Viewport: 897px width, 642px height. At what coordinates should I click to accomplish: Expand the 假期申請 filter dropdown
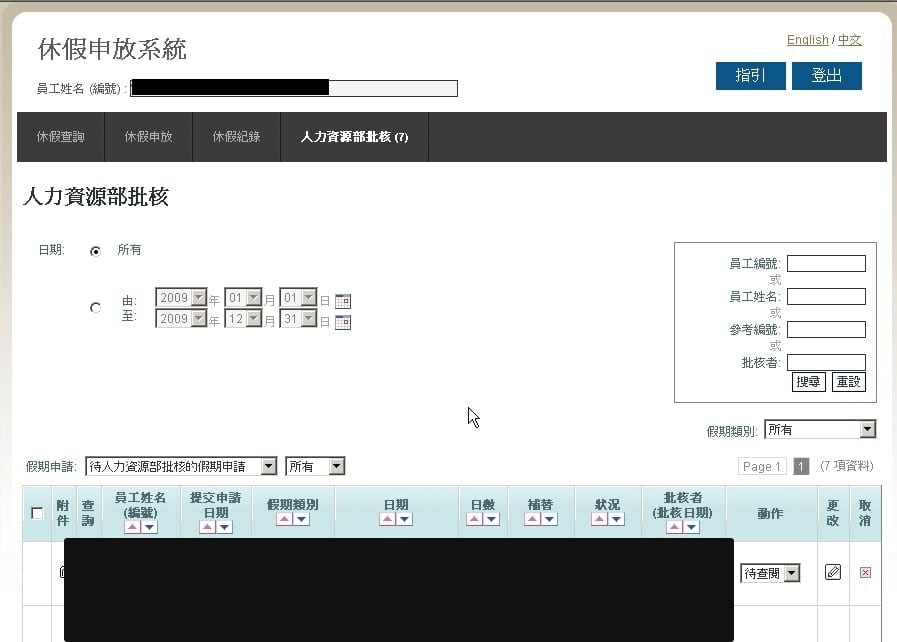pos(181,466)
